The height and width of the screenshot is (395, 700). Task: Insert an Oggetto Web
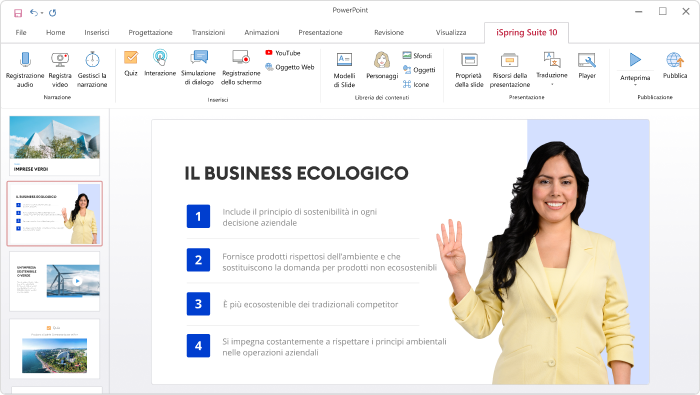pyautogui.click(x=290, y=67)
